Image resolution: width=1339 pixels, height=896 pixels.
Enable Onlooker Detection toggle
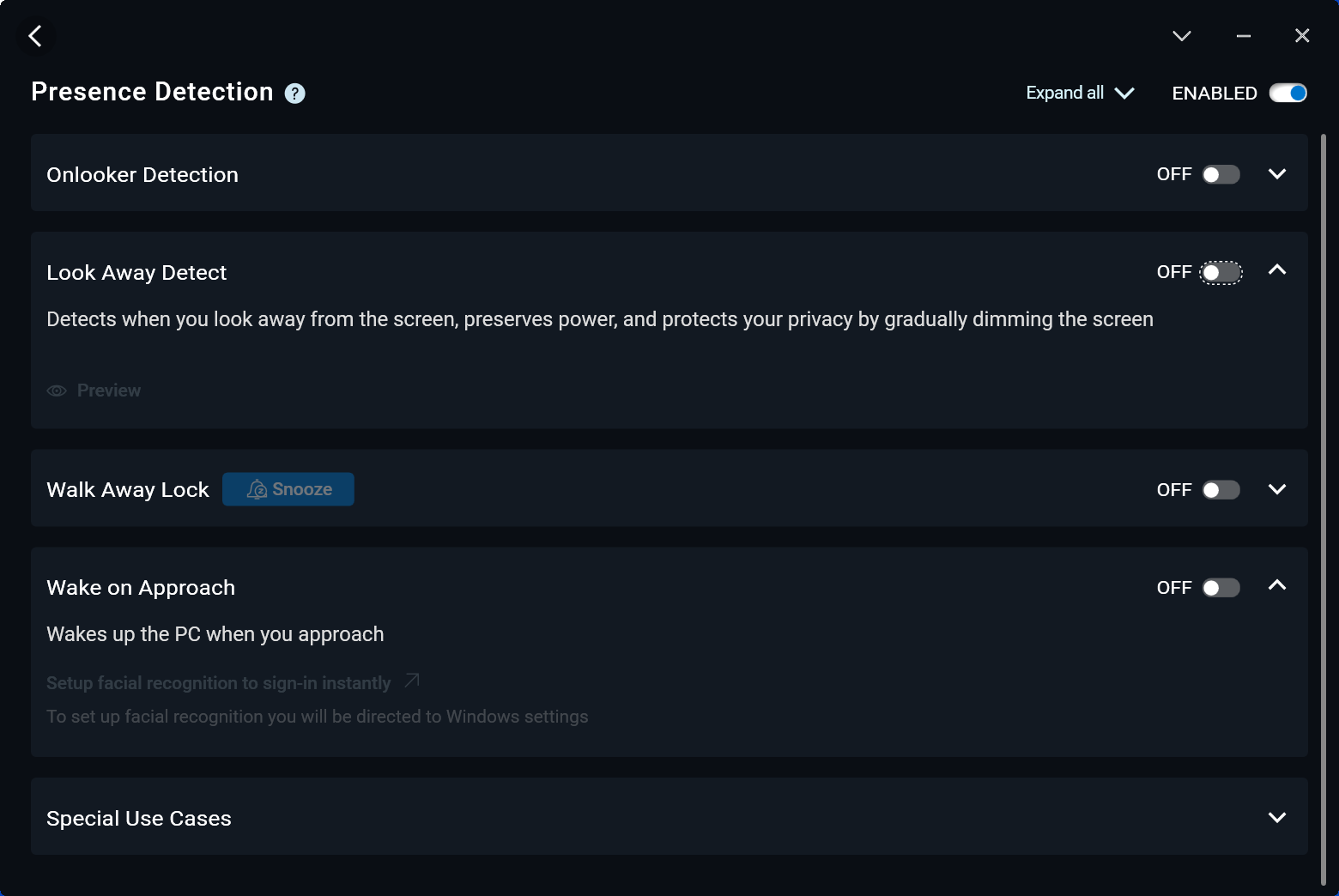pyautogui.click(x=1221, y=175)
